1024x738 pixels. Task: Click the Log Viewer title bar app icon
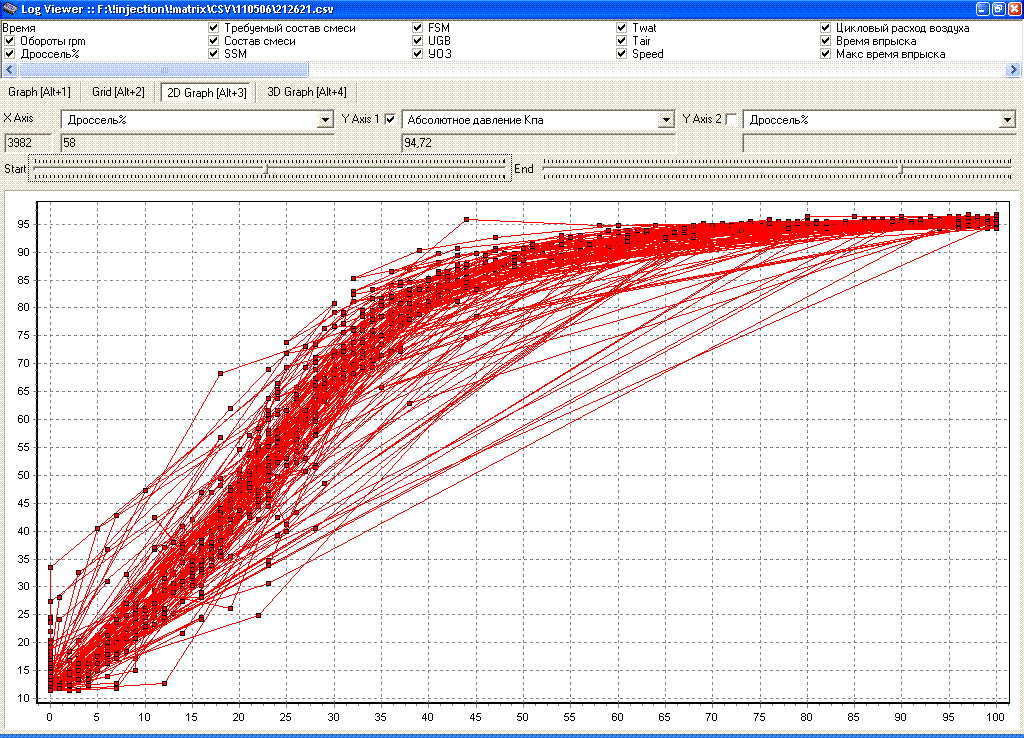tap(9, 8)
